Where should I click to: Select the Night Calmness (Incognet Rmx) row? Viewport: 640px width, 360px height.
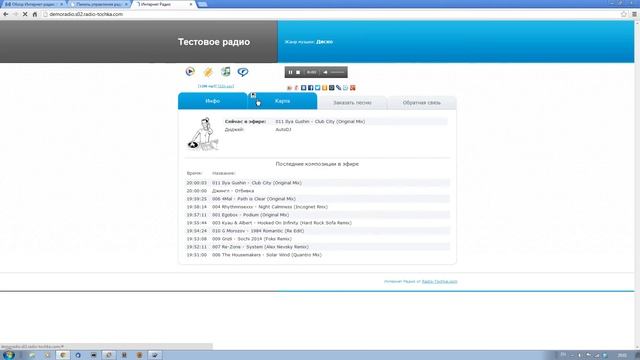(x=318, y=207)
